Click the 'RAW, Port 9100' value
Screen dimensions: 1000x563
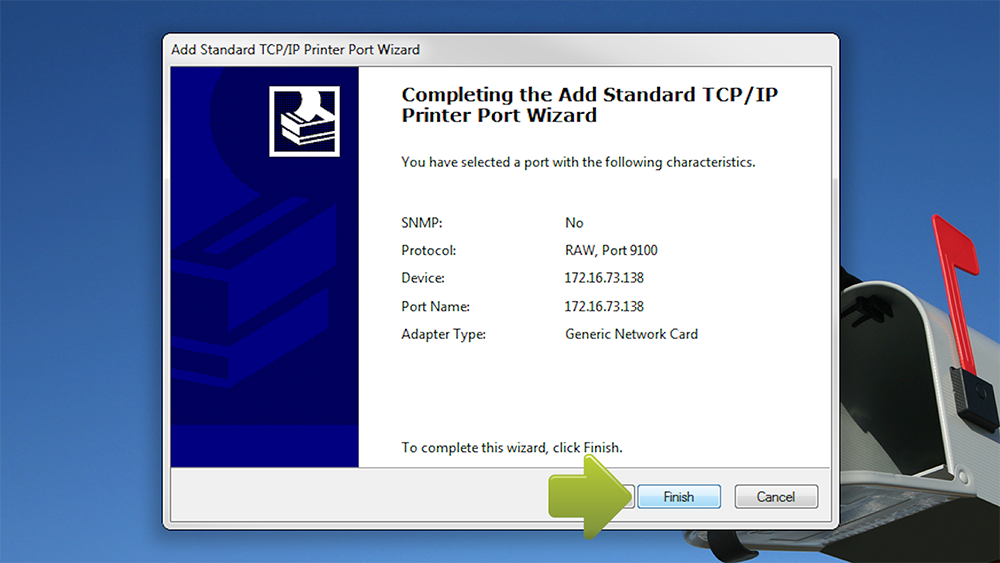click(611, 251)
